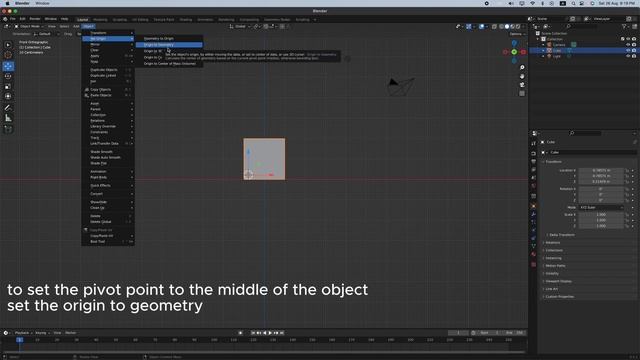This screenshot has height=360, width=640.
Task: Select the Transform tool
Action: [x=8, y=96]
